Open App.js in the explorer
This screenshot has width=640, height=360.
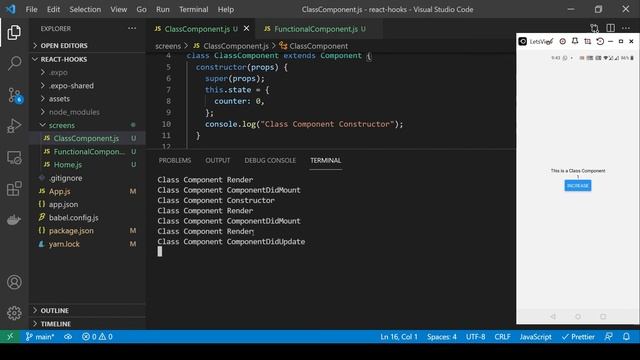tap(87, 191)
